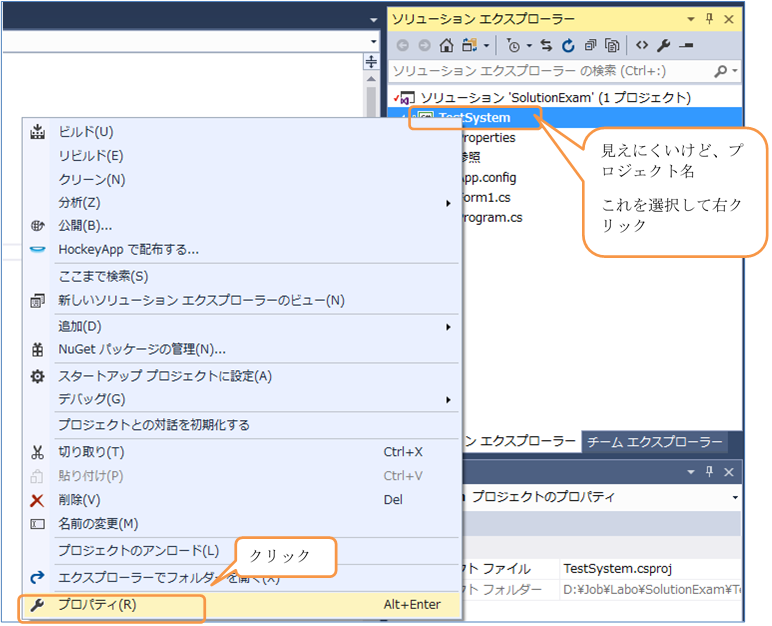Click the Pending Changes Filter clock icon

[x=513, y=46]
